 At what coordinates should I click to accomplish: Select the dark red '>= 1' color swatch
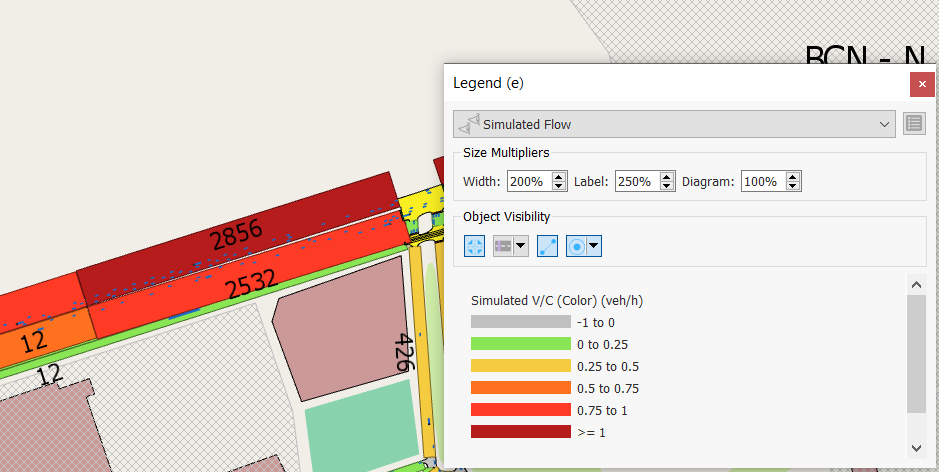point(520,432)
